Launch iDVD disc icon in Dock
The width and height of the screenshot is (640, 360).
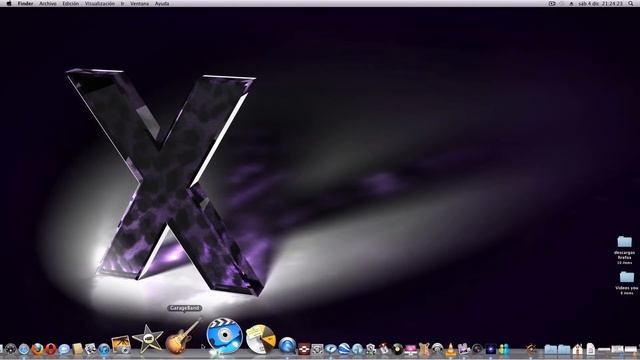(x=224, y=335)
